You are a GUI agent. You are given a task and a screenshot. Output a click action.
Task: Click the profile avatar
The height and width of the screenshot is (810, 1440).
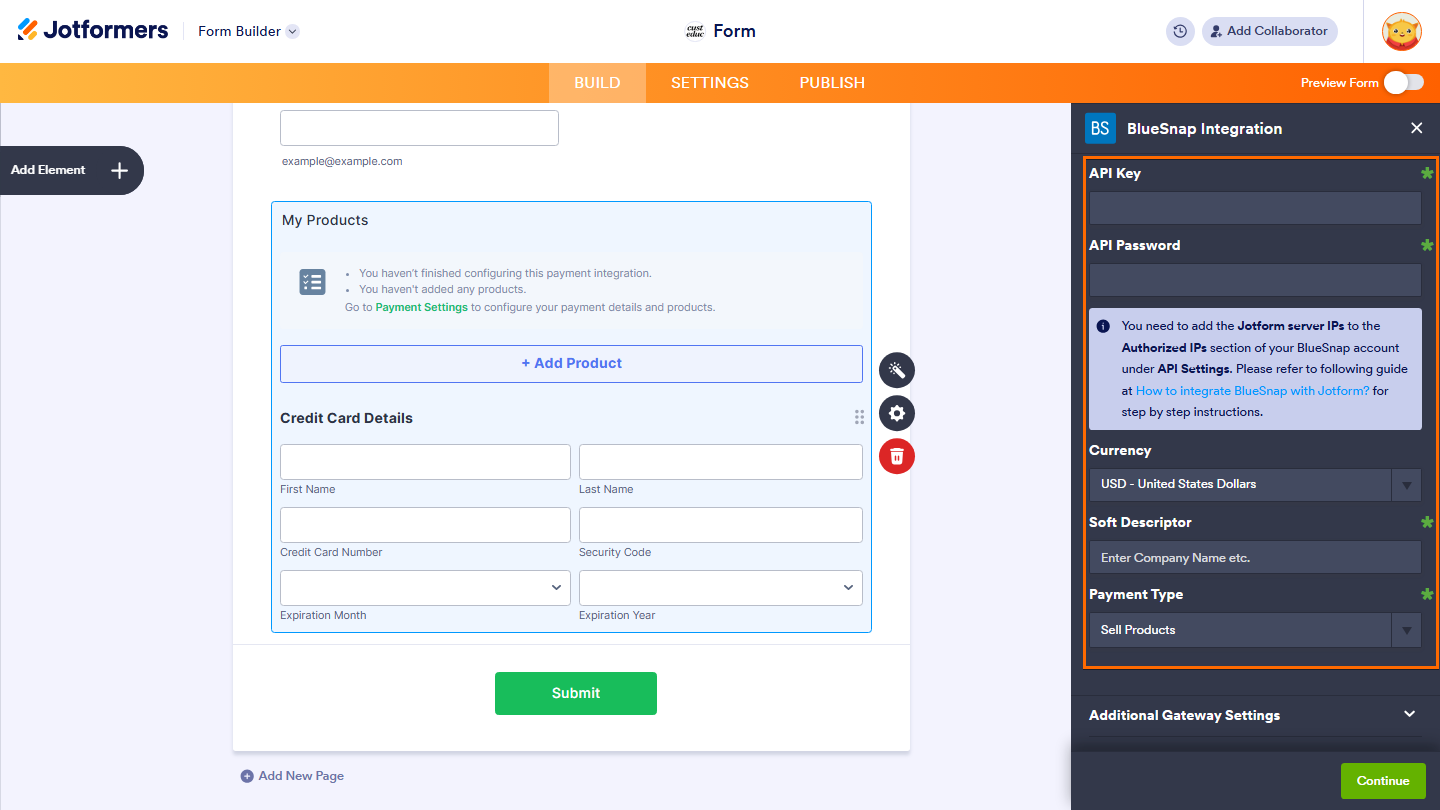coord(1401,31)
